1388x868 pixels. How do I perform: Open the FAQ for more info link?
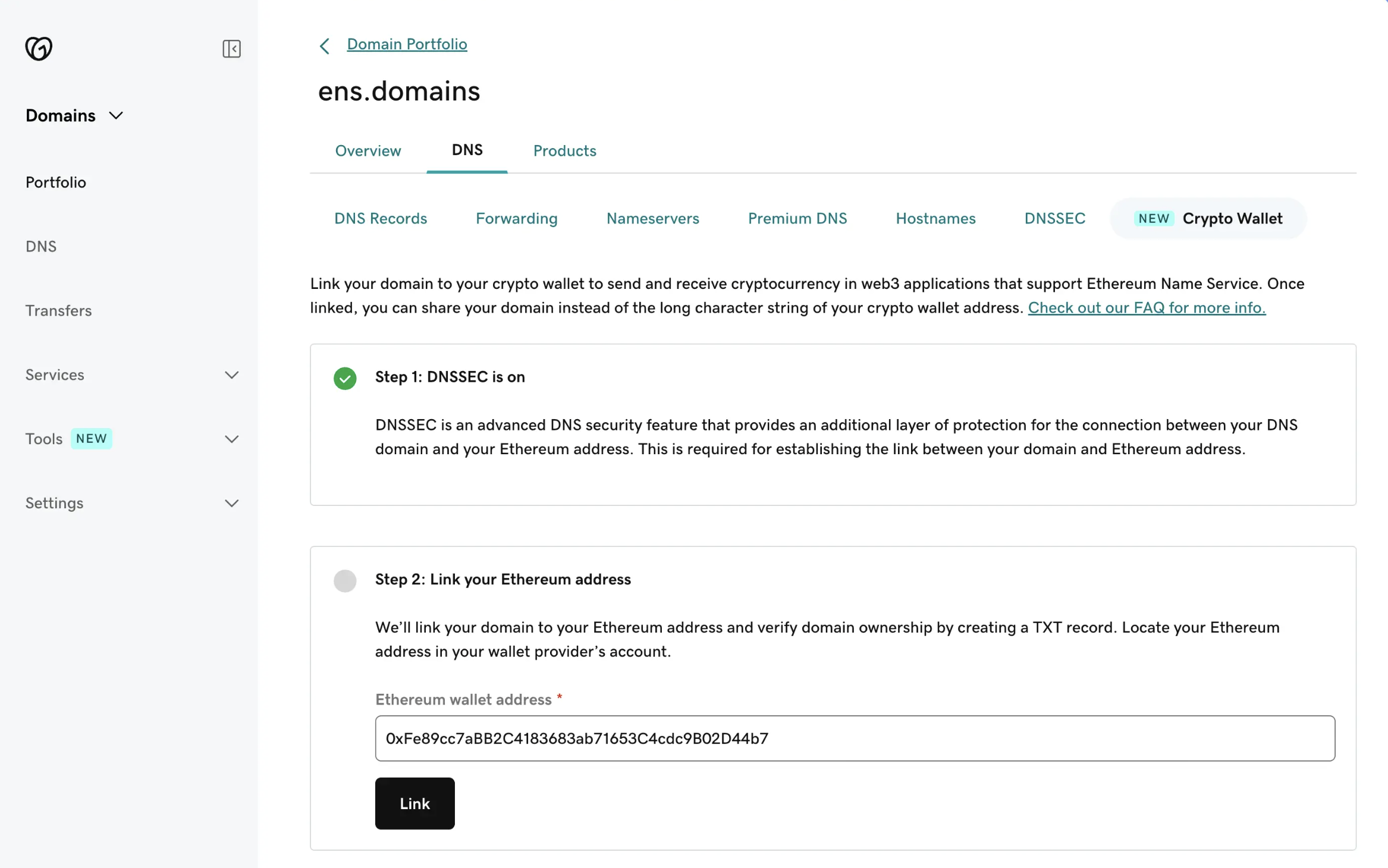(x=1147, y=308)
